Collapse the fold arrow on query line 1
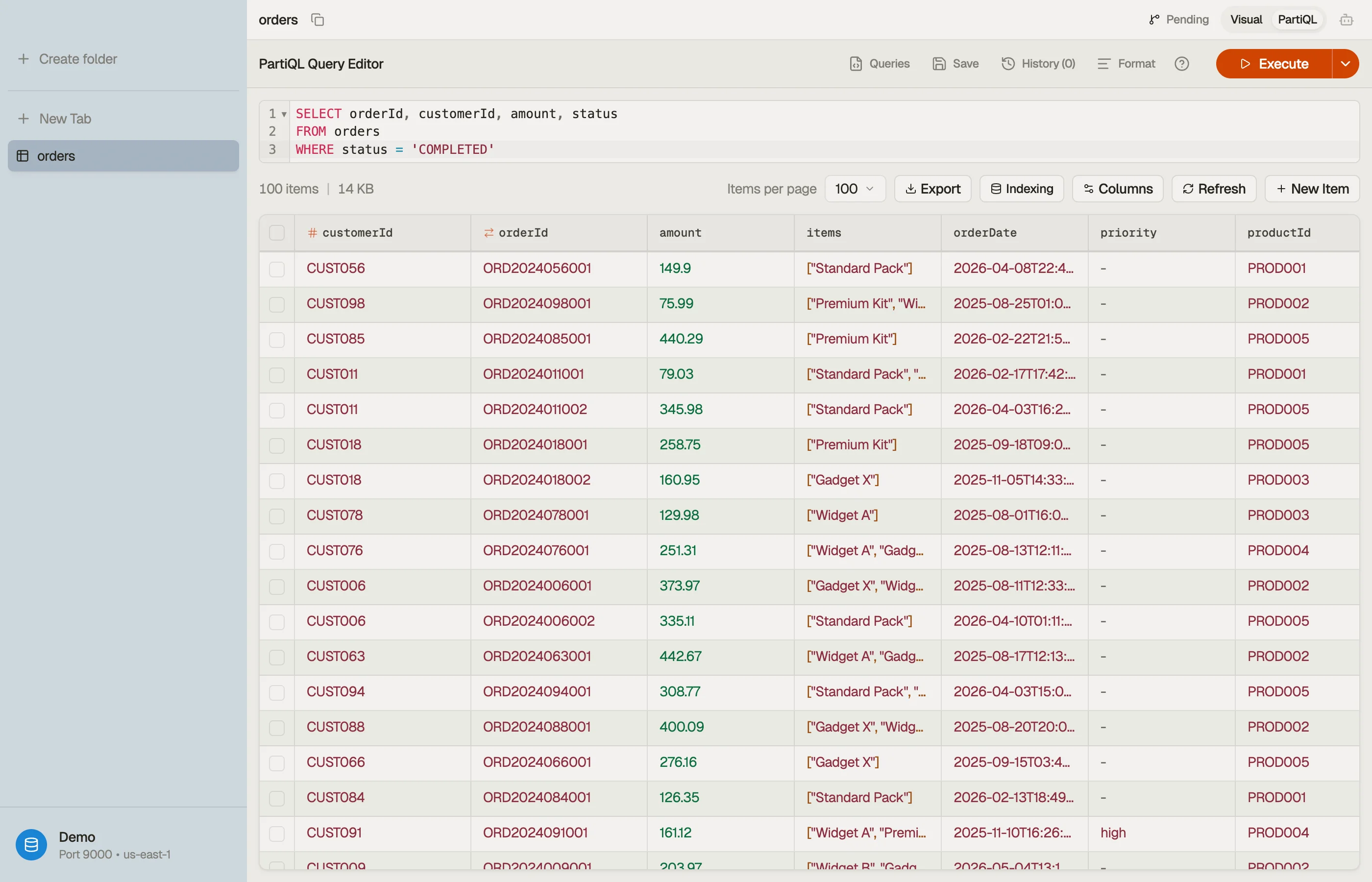This screenshot has width=1372, height=882. 284,114
